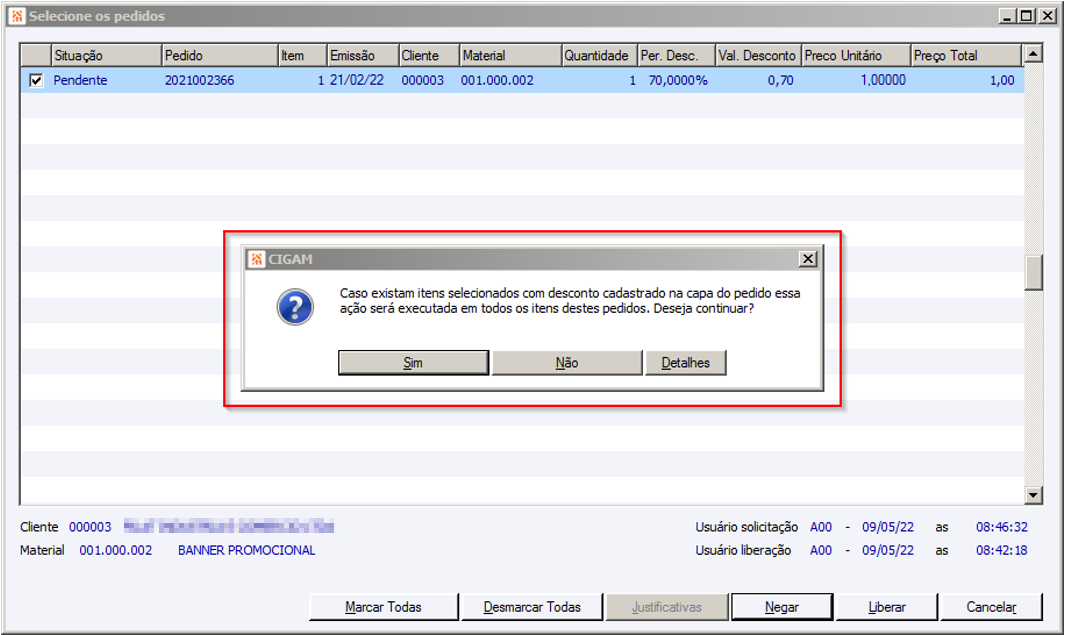Click the Liberar button
Viewport: 1065px width, 635px height.
click(886, 607)
